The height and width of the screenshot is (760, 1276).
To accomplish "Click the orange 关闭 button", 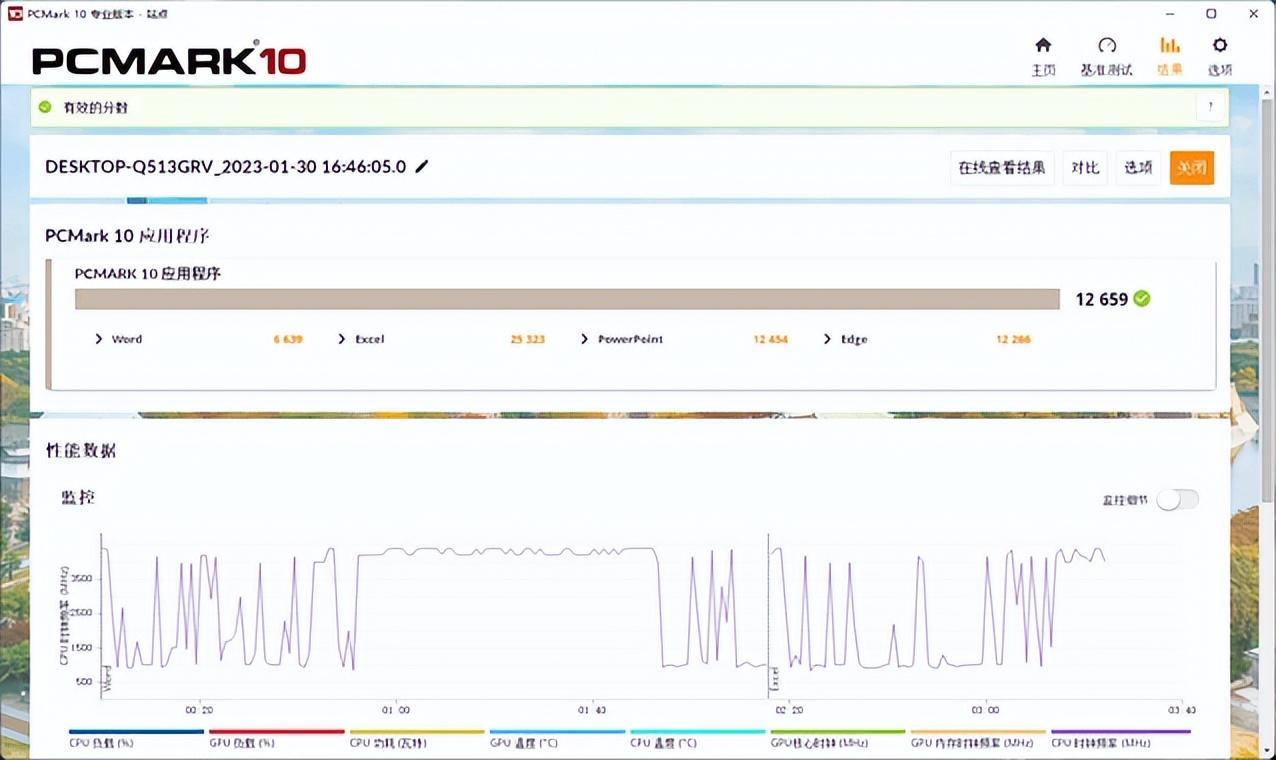I will pyautogui.click(x=1192, y=167).
